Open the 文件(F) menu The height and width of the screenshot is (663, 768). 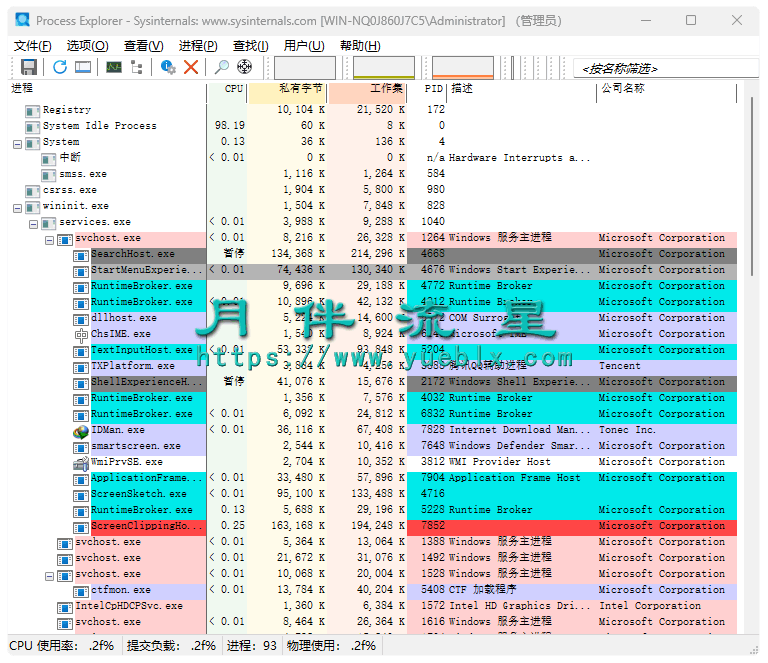tap(32, 46)
